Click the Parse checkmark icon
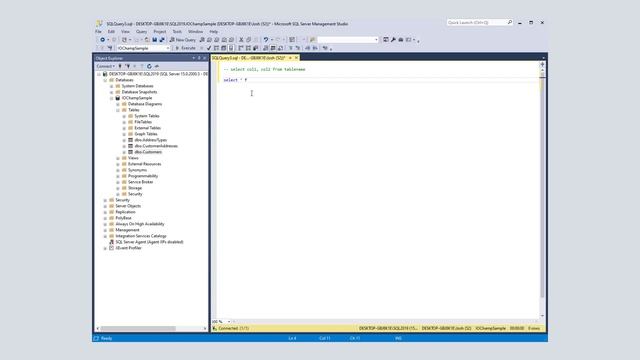This screenshot has width=640, height=360. pyautogui.click(x=209, y=48)
